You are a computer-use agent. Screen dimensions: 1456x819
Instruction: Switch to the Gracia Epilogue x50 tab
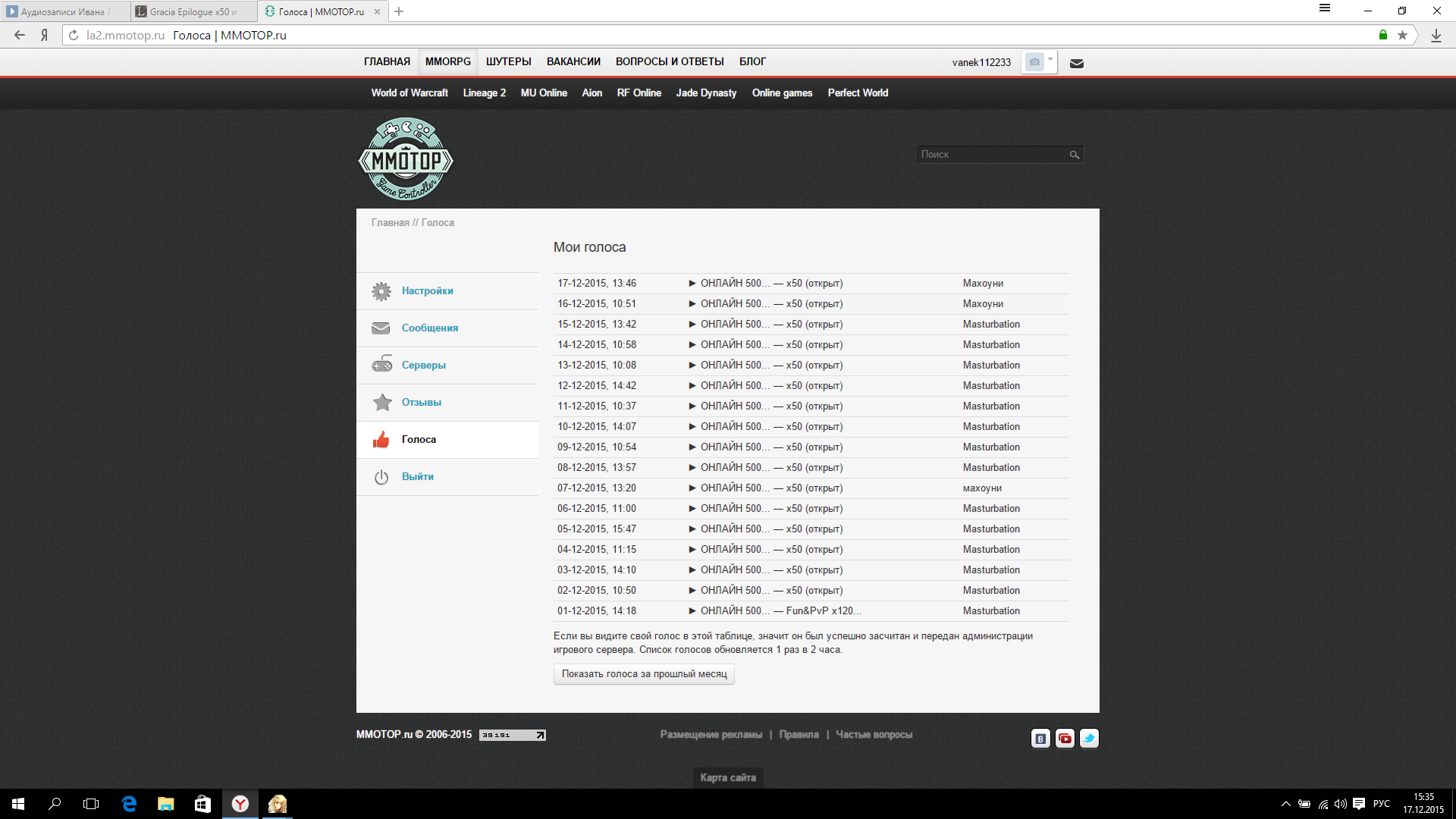pyautogui.click(x=190, y=11)
